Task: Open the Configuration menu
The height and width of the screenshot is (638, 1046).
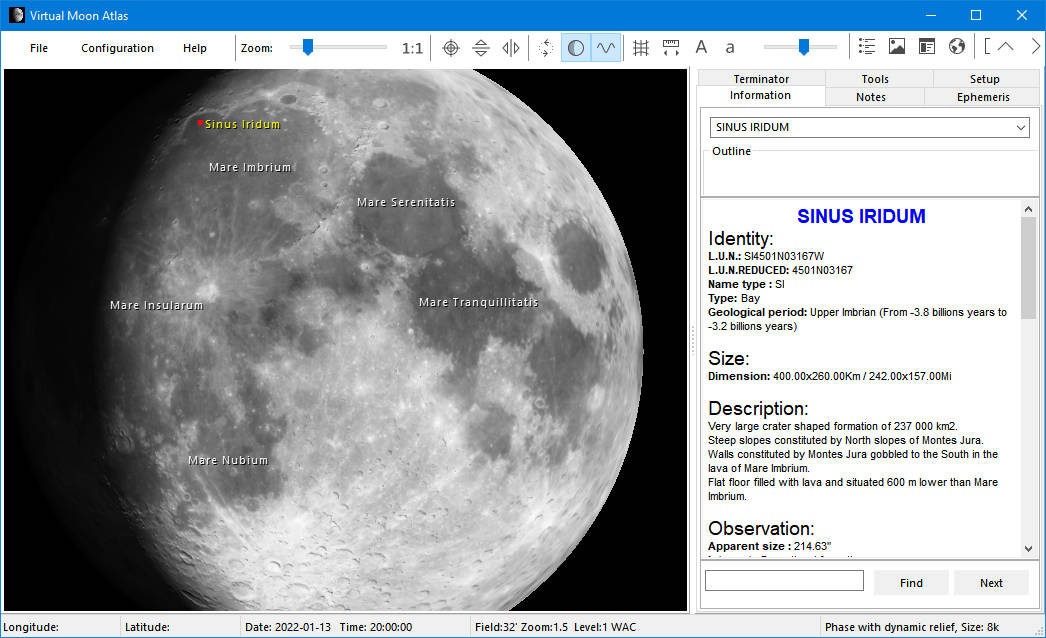Action: (x=117, y=48)
